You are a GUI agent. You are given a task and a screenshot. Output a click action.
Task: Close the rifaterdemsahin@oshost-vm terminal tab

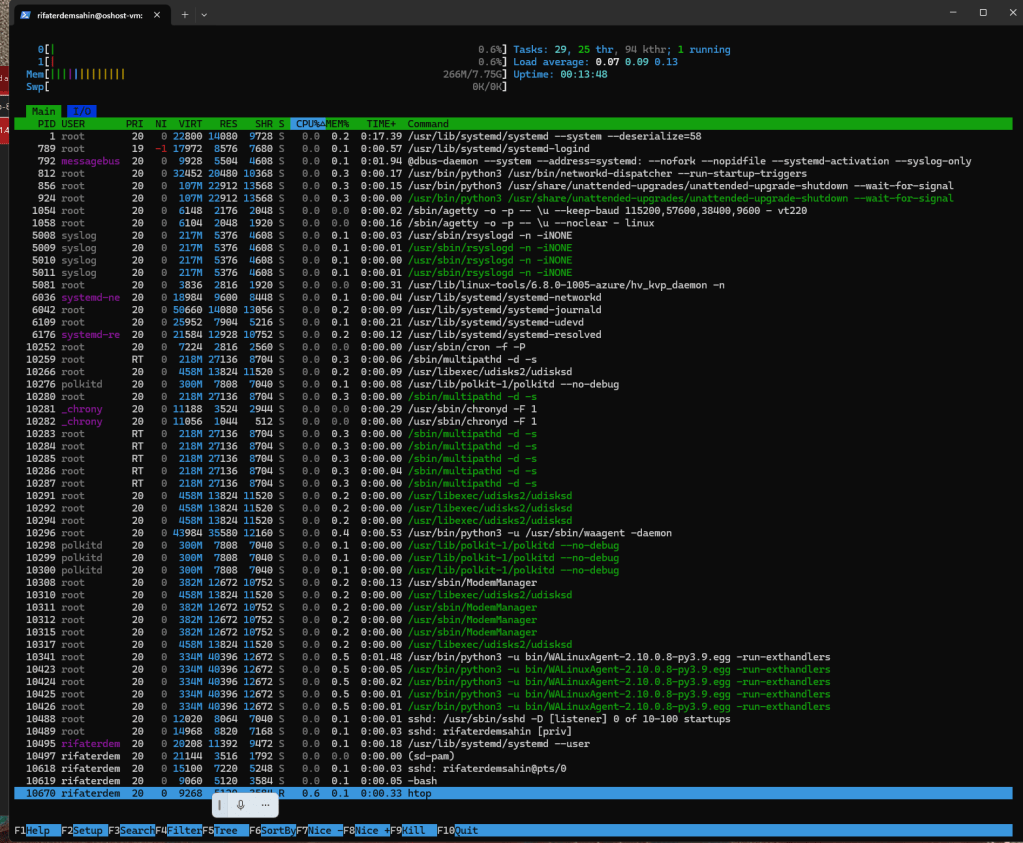[157, 14]
